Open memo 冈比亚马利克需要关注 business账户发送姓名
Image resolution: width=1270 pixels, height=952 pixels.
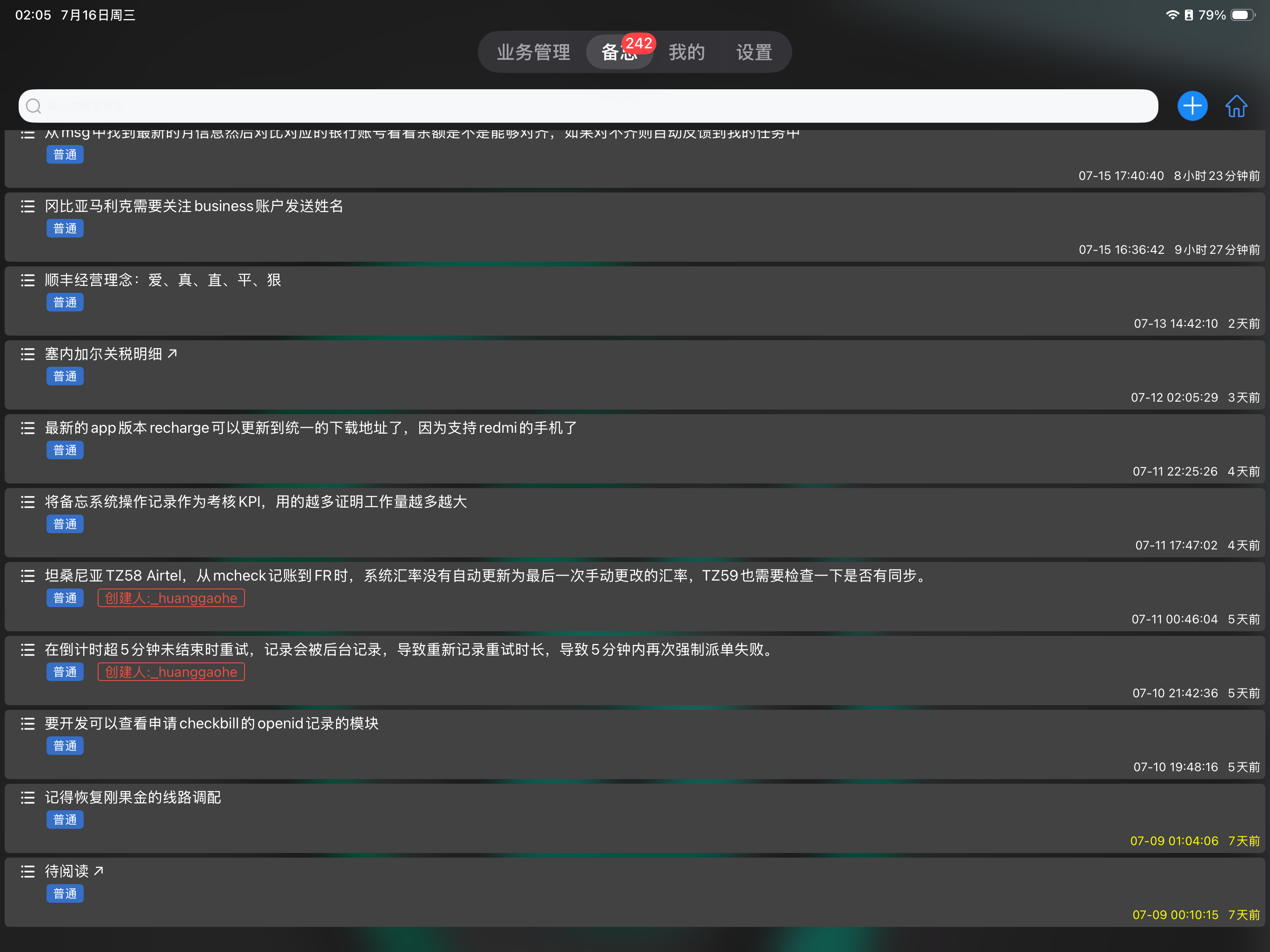(194, 206)
